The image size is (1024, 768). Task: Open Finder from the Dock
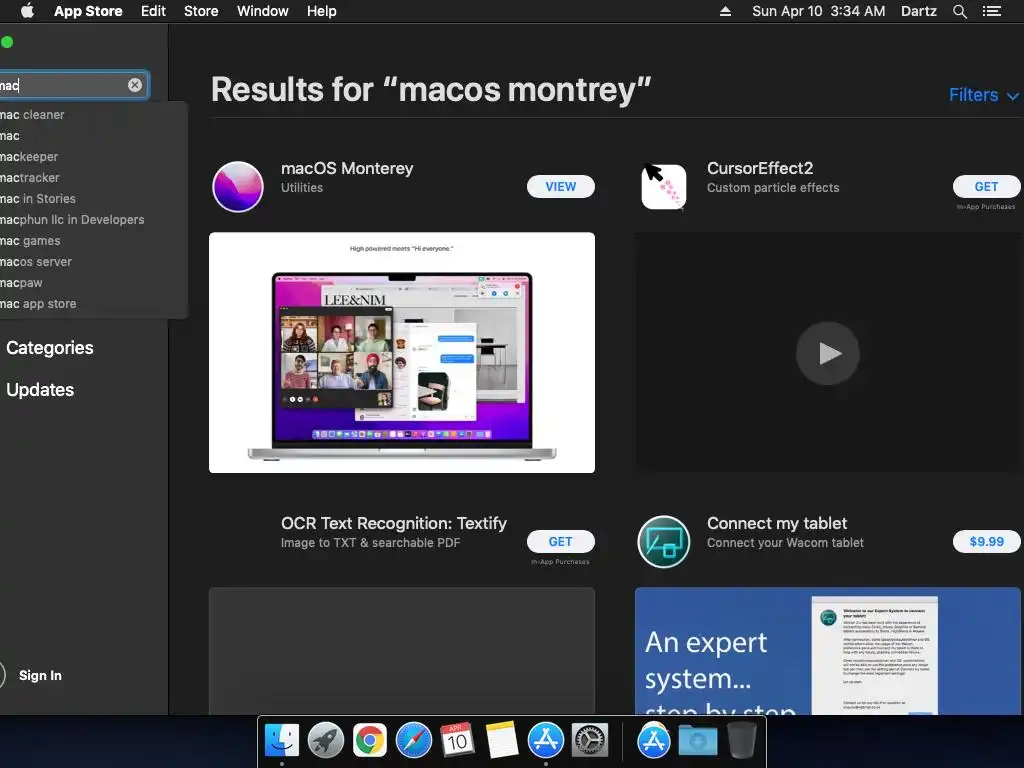tap(281, 741)
